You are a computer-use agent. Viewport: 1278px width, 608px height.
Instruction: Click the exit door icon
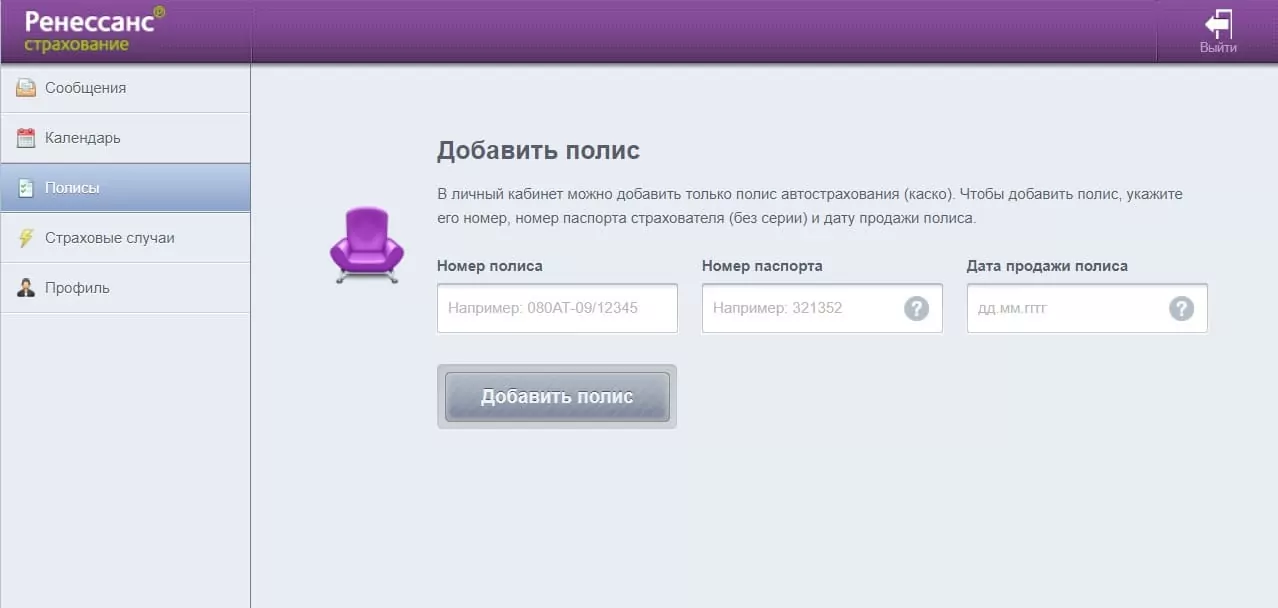pos(1218,24)
